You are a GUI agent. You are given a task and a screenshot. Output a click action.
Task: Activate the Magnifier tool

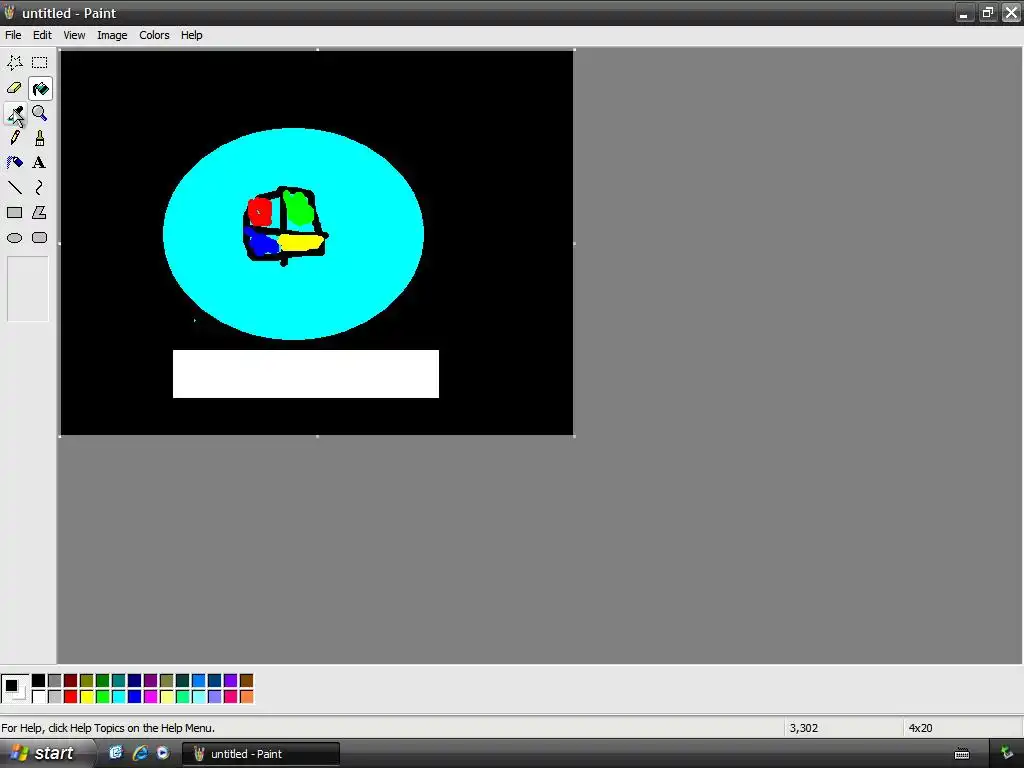(40, 113)
